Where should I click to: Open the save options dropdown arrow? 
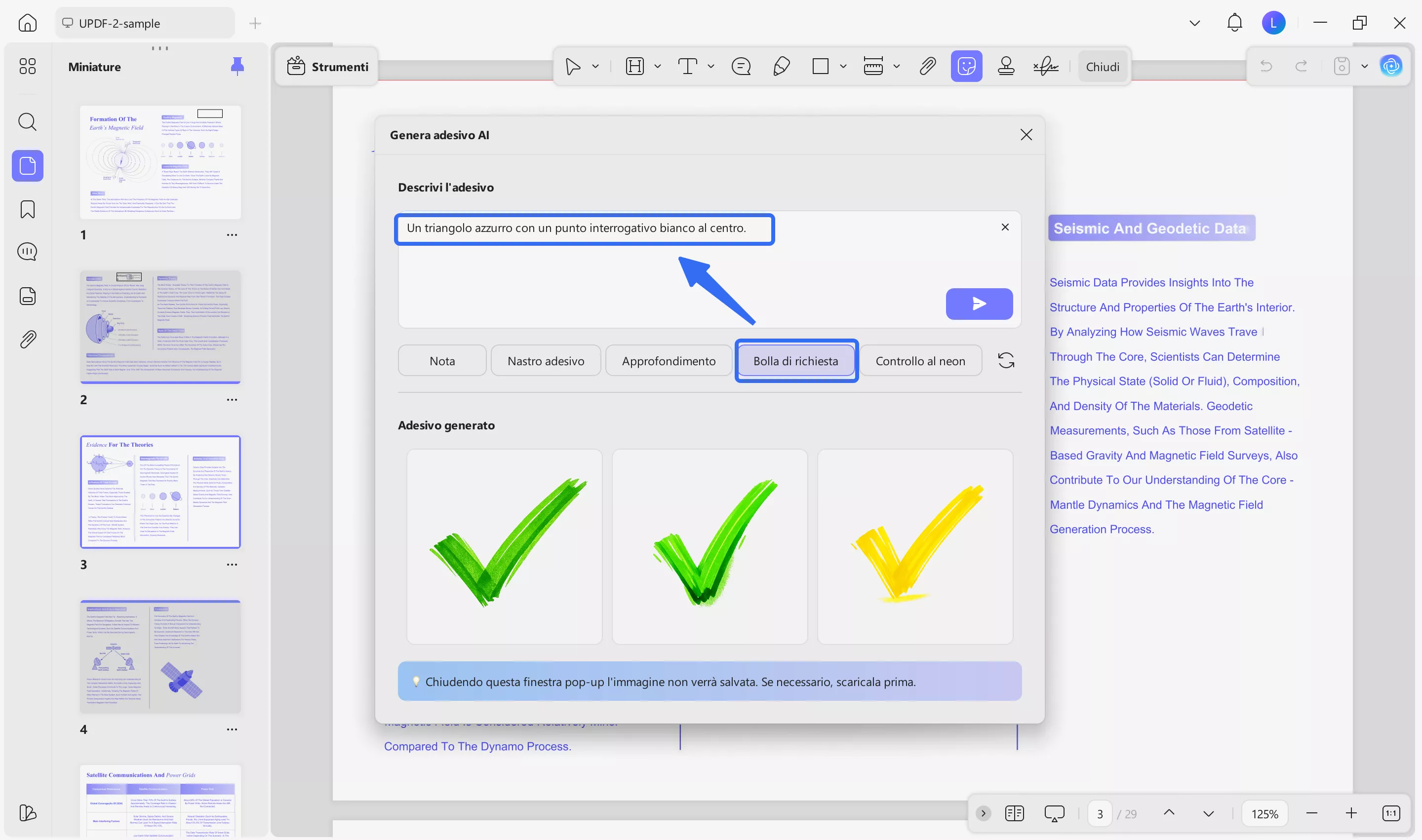point(1364,66)
